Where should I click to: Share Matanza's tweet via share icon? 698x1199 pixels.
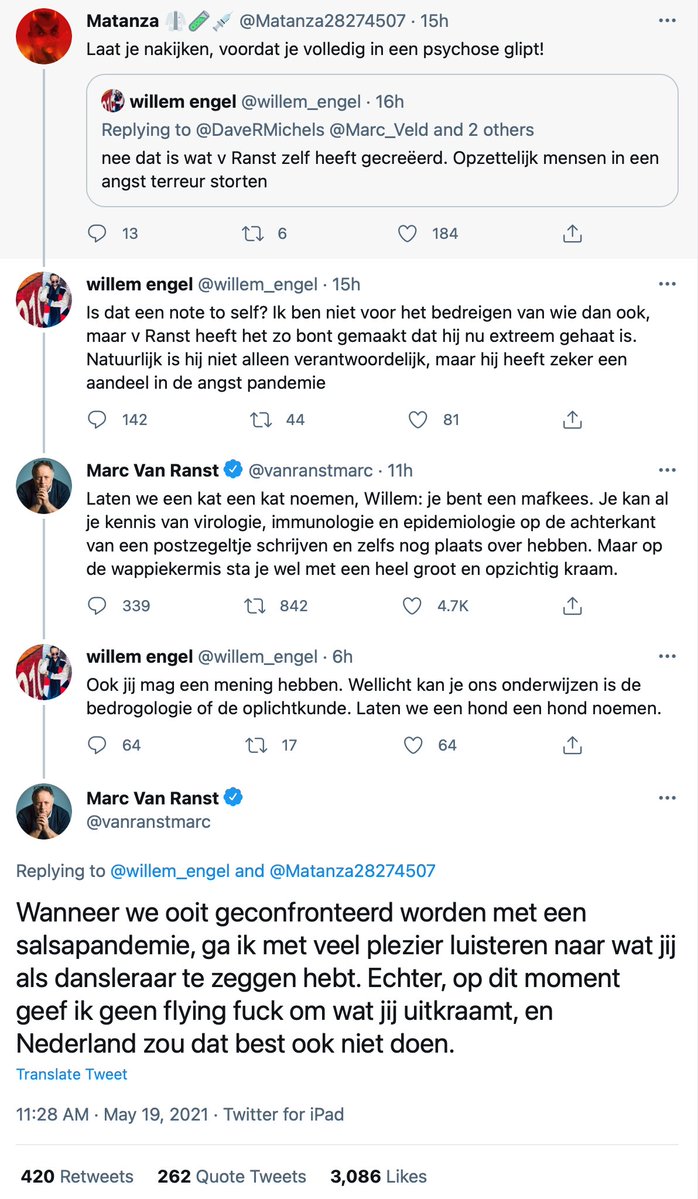point(572,233)
